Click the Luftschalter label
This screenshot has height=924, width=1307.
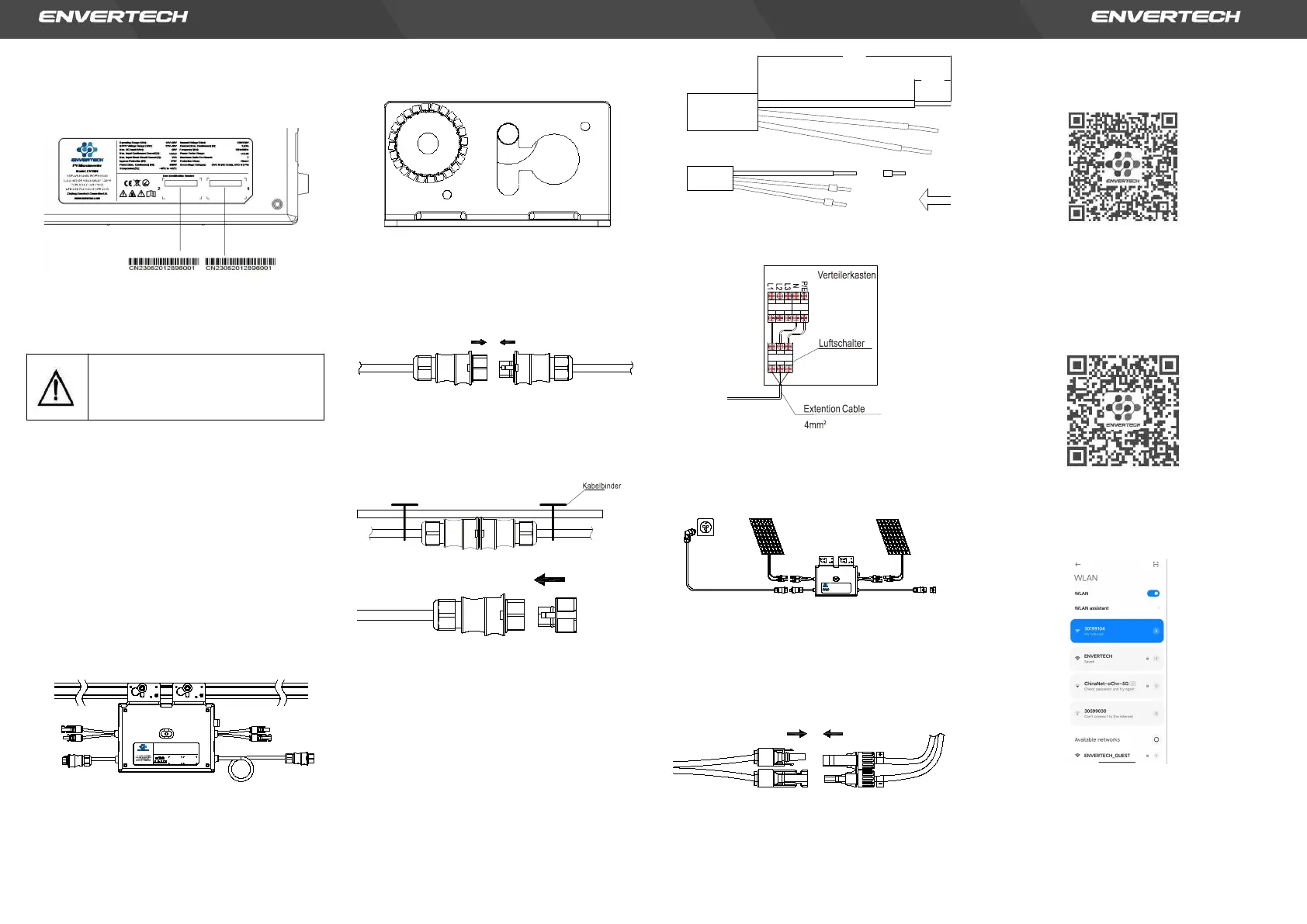click(x=841, y=343)
